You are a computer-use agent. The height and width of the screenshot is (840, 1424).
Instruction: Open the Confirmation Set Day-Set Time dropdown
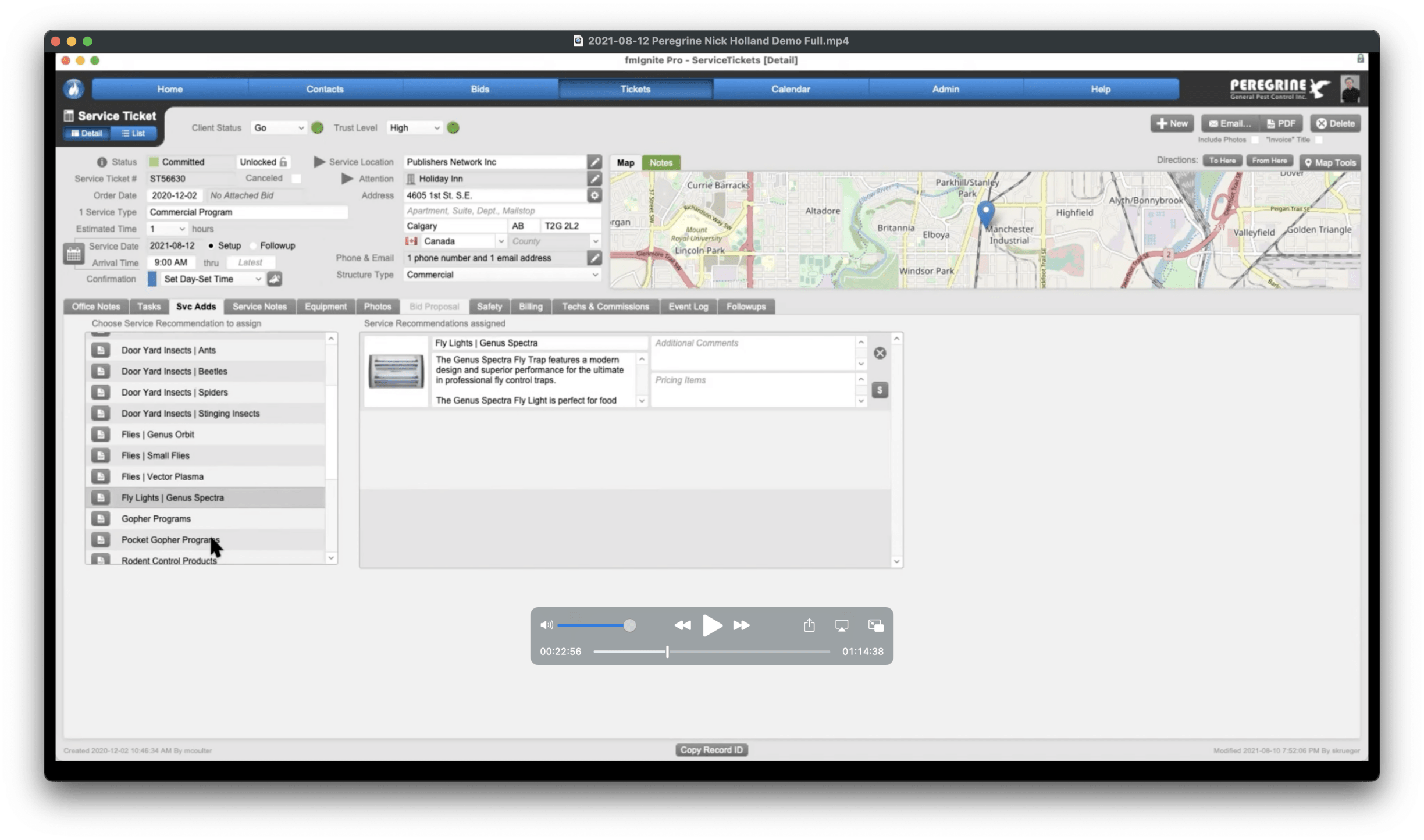click(x=212, y=279)
